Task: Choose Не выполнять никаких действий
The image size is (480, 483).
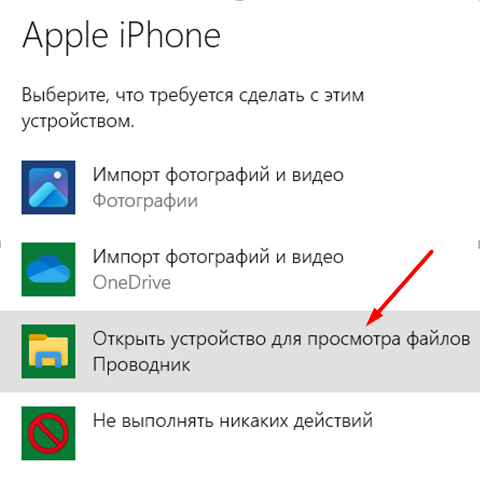Action: 240,433
